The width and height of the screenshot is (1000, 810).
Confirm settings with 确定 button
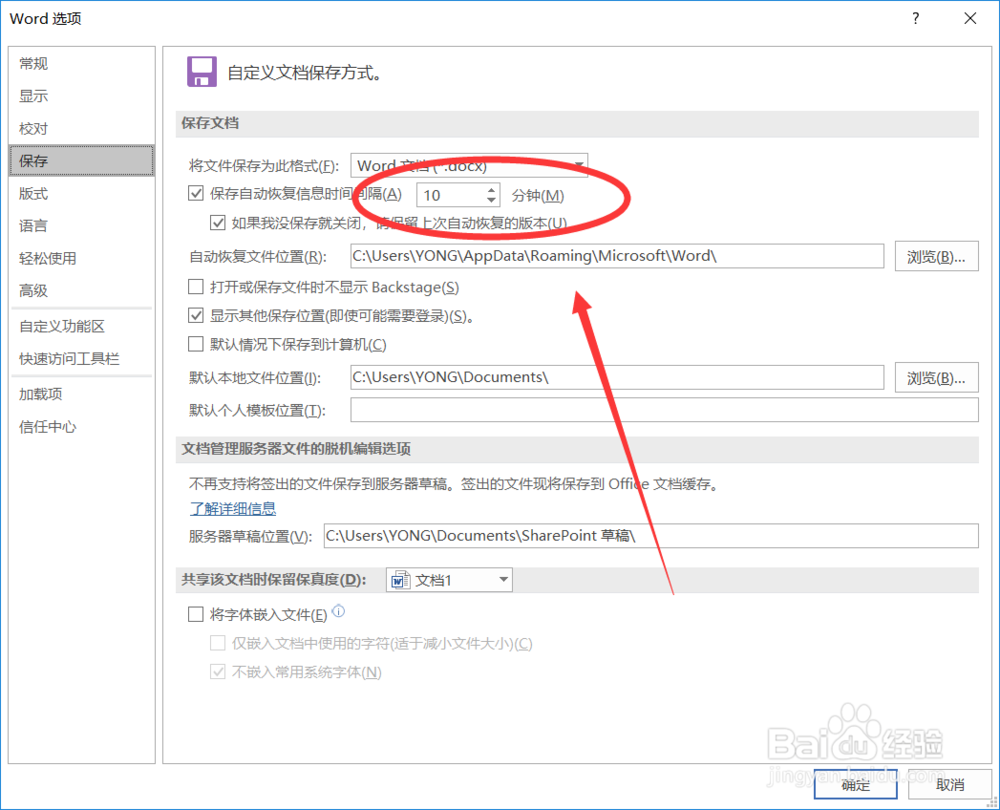tap(855, 785)
